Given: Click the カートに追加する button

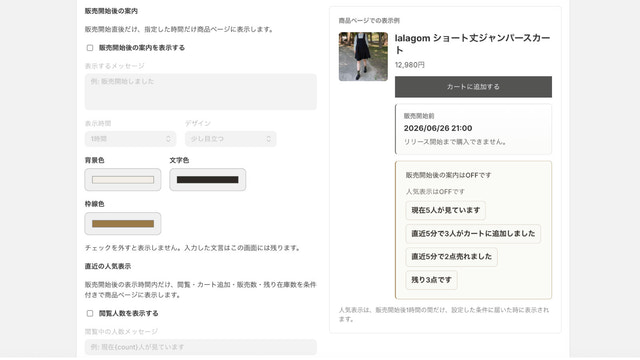Looking at the screenshot, I should click(x=473, y=87).
